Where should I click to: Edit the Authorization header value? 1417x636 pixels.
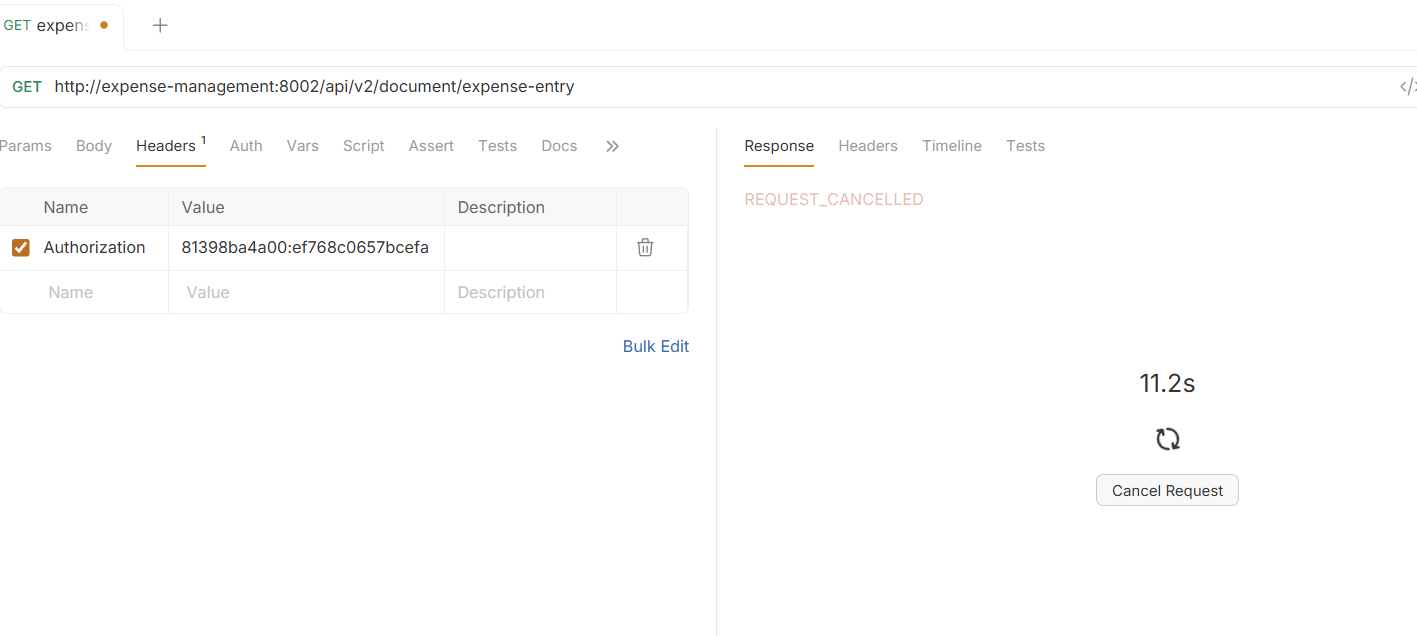(x=306, y=247)
